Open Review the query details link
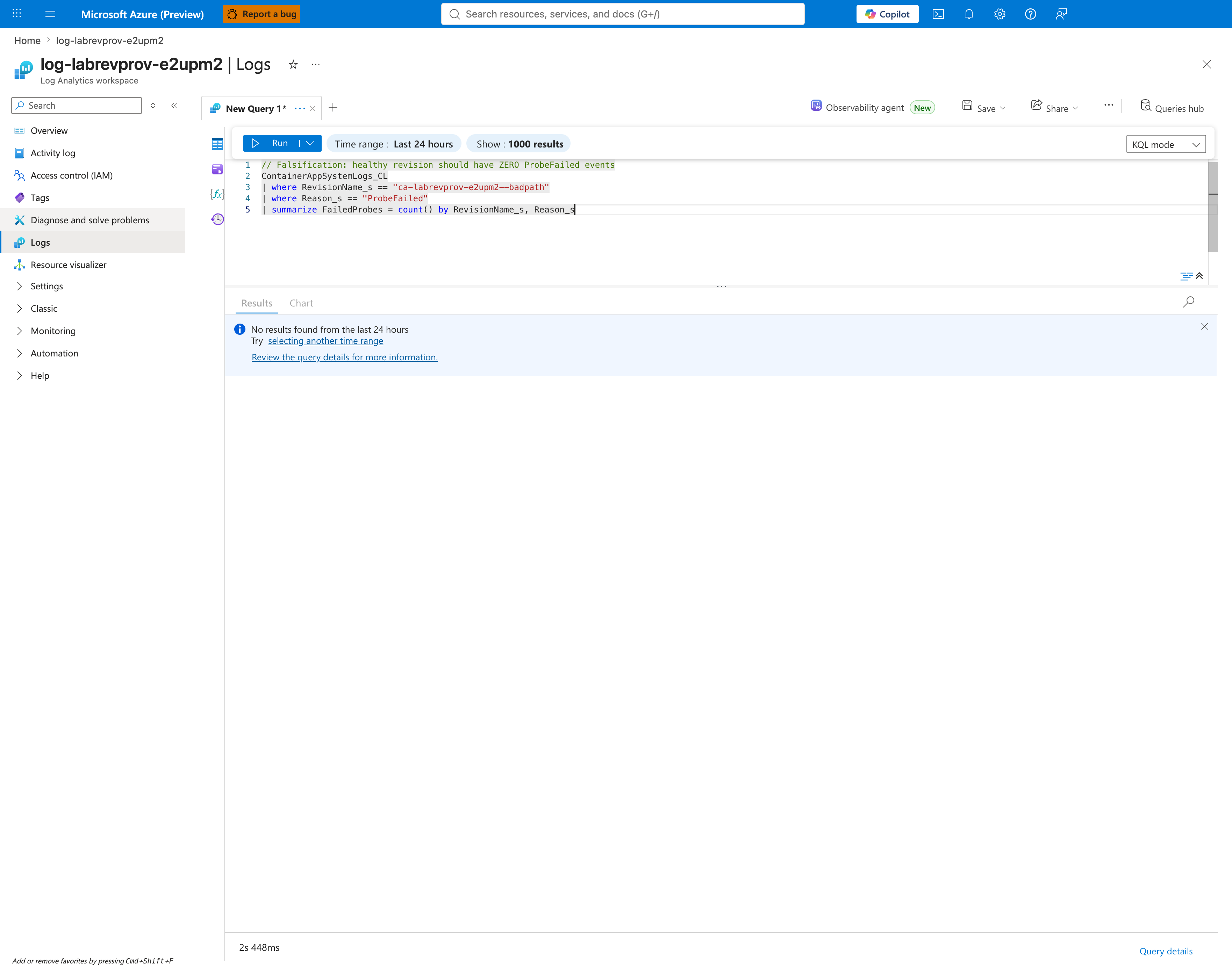The height and width of the screenshot is (968, 1232). 345,357
